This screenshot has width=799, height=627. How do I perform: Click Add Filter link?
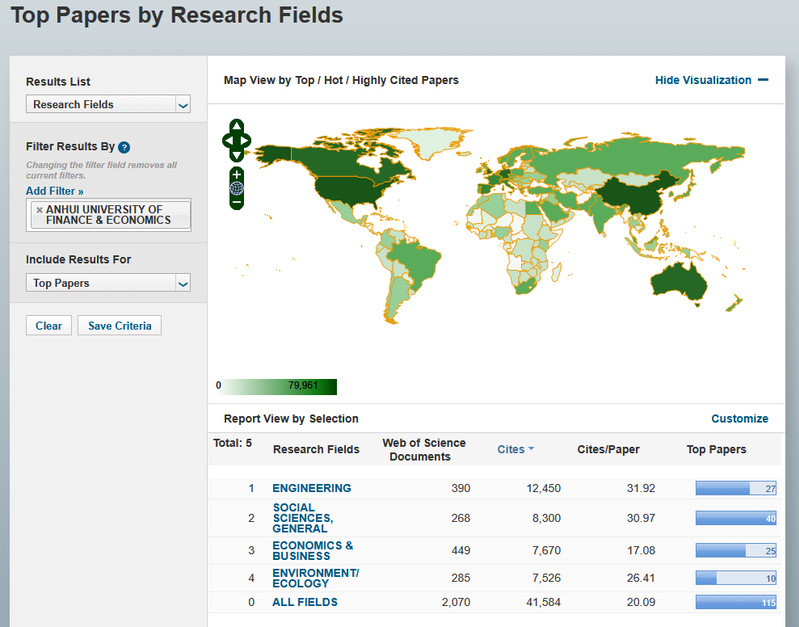tap(55, 191)
